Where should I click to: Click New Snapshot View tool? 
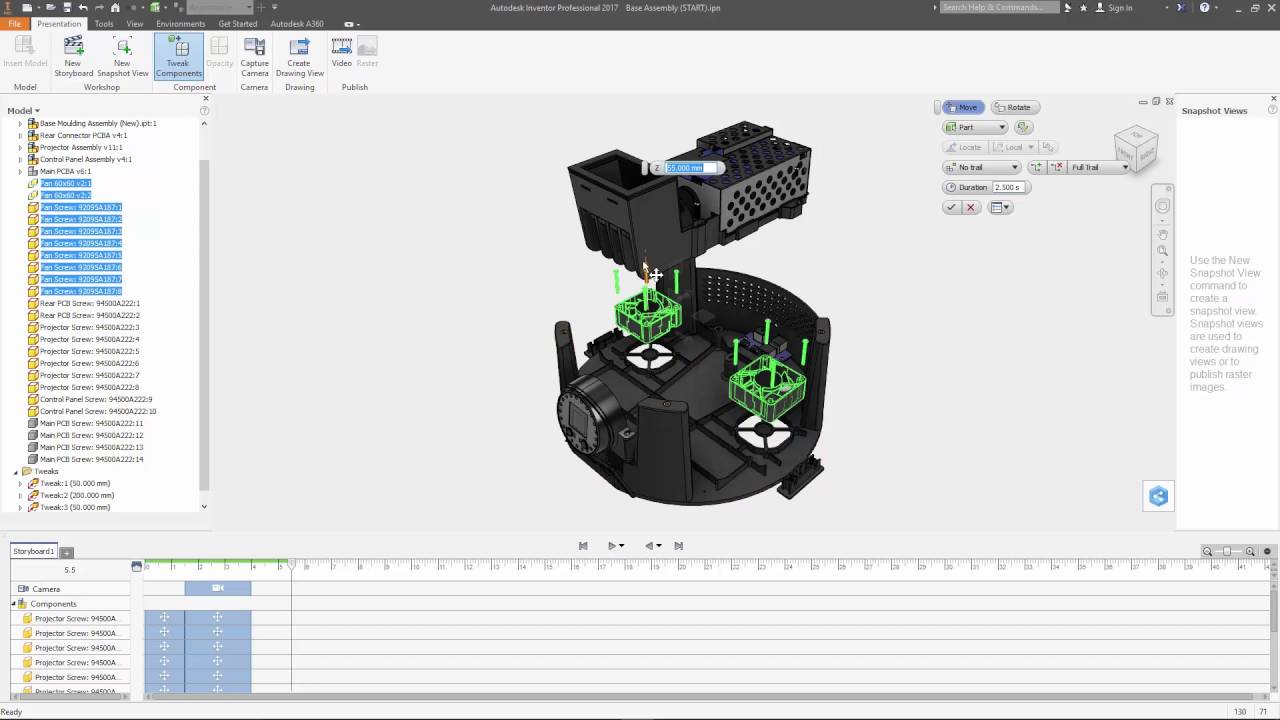tap(122, 57)
